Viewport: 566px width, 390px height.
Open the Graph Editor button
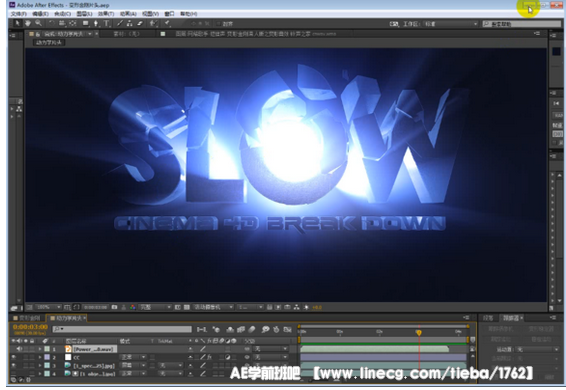pyautogui.click(x=288, y=329)
